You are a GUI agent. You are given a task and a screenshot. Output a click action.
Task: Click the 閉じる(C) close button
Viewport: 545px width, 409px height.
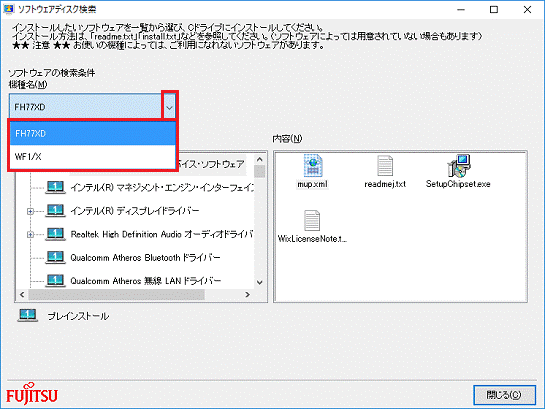[x=504, y=395]
